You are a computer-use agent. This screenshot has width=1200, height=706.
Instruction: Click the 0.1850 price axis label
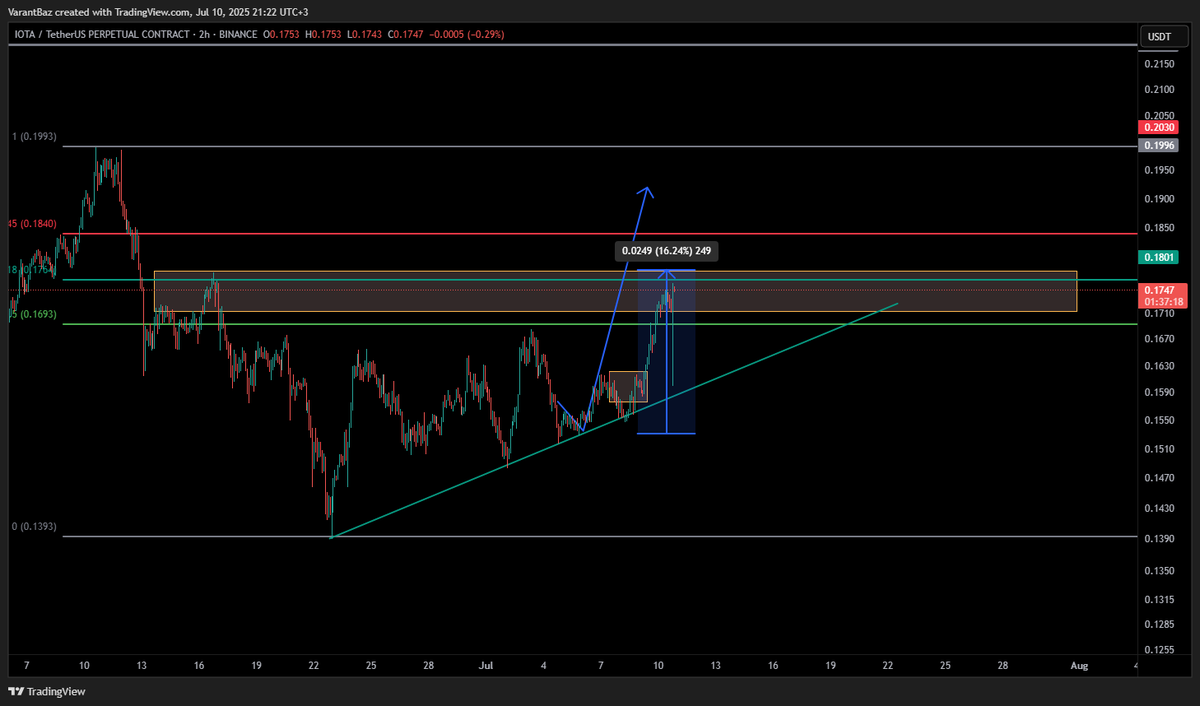click(1159, 229)
